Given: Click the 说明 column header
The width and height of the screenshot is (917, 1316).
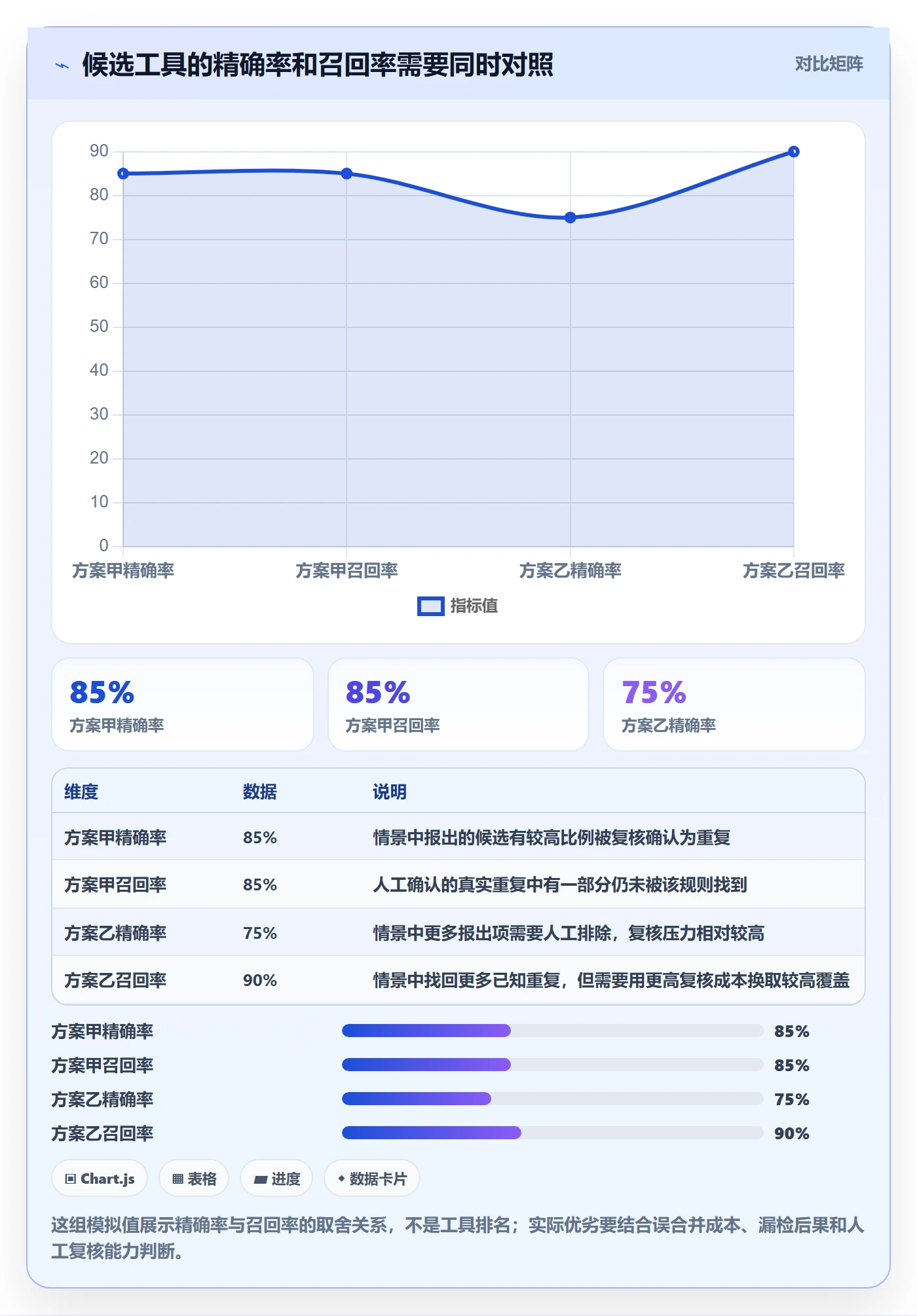Looking at the screenshot, I should click(390, 792).
